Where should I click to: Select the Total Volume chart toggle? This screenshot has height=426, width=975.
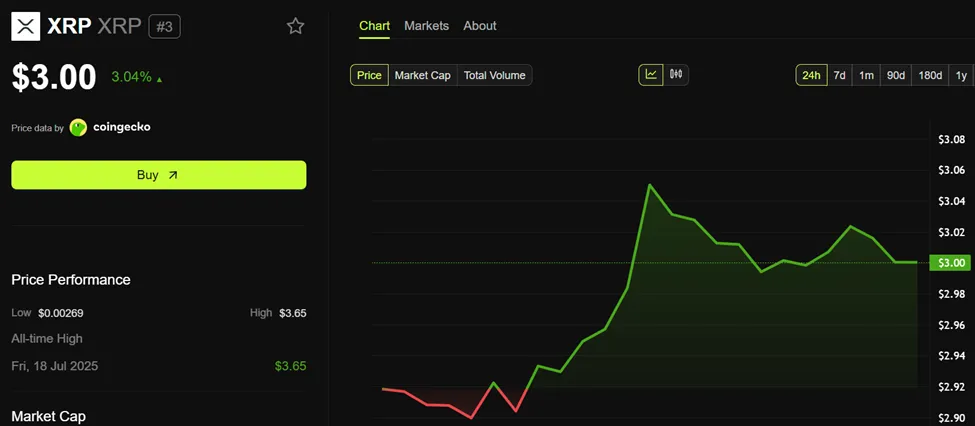point(494,75)
